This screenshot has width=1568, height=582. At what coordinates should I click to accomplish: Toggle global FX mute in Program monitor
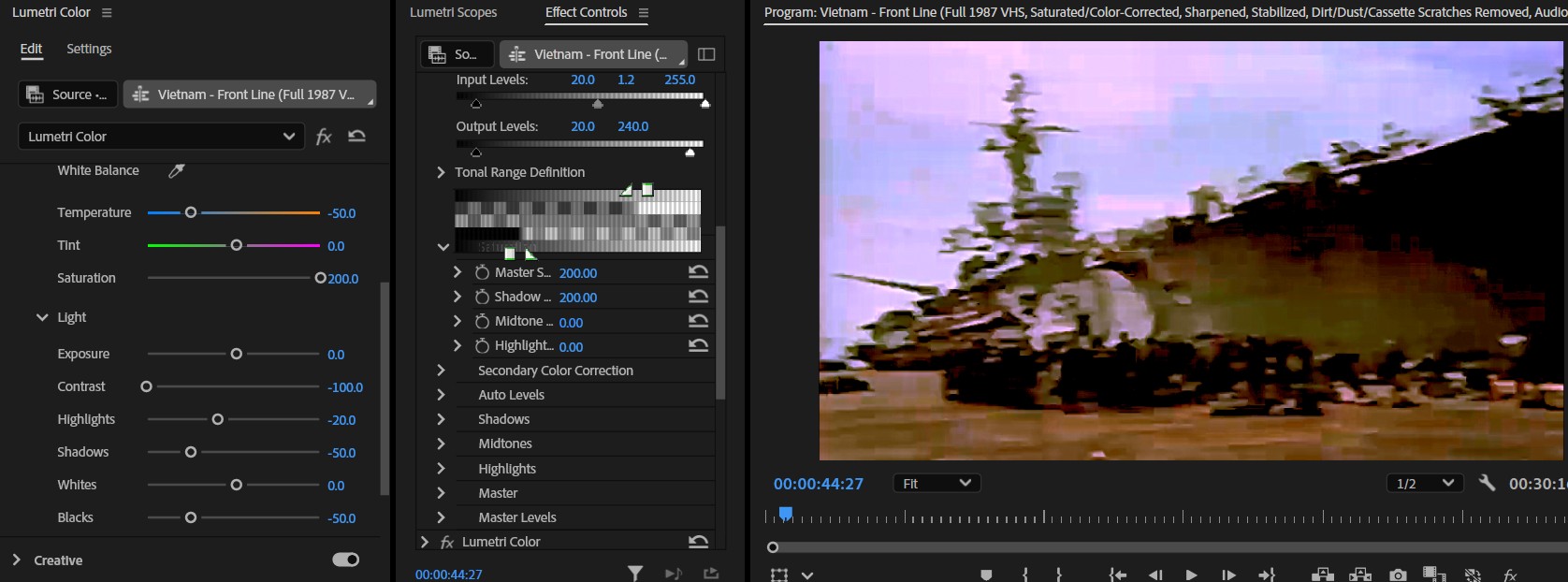click(1510, 575)
